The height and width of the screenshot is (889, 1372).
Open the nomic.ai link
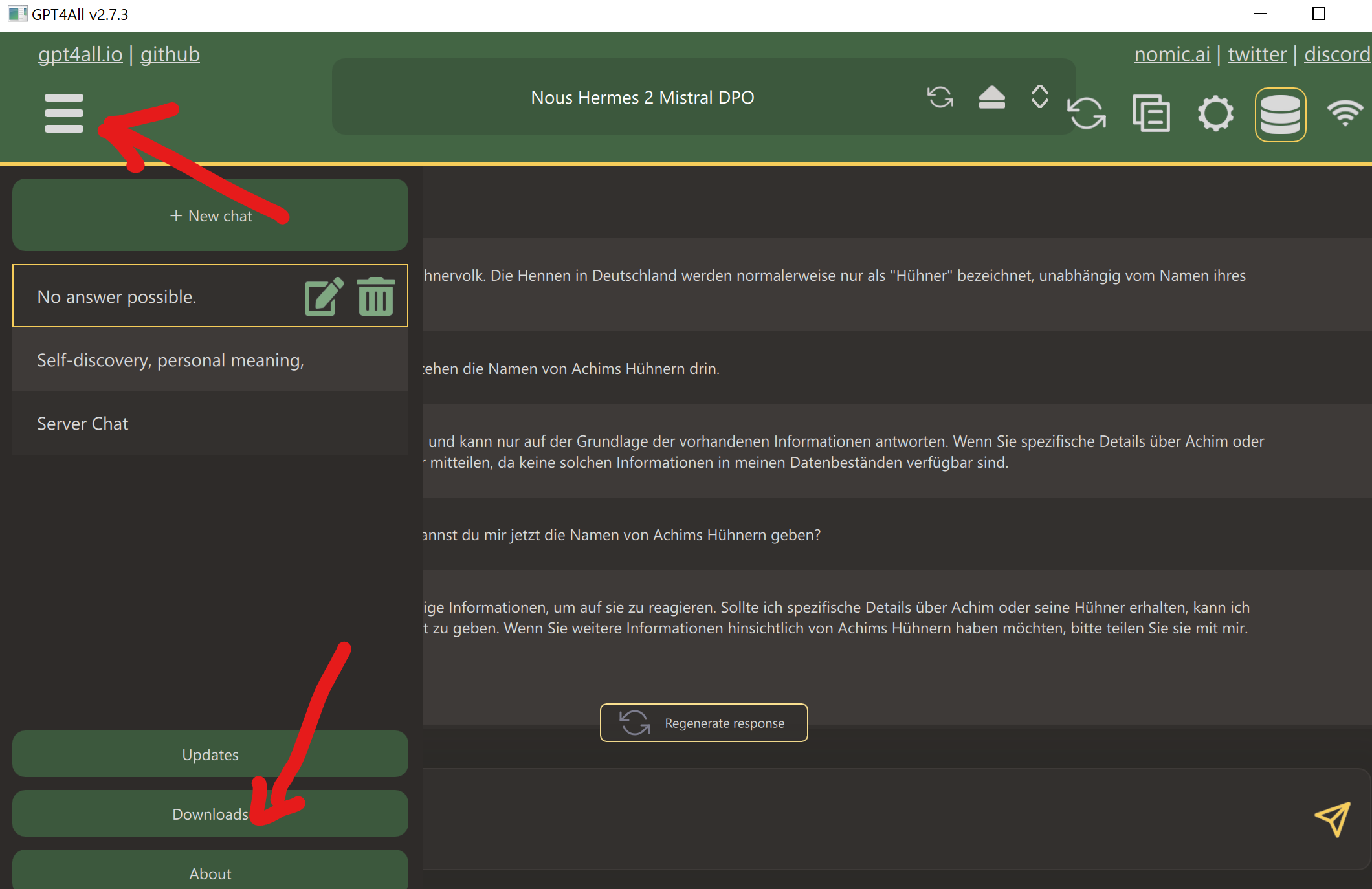(x=1172, y=54)
